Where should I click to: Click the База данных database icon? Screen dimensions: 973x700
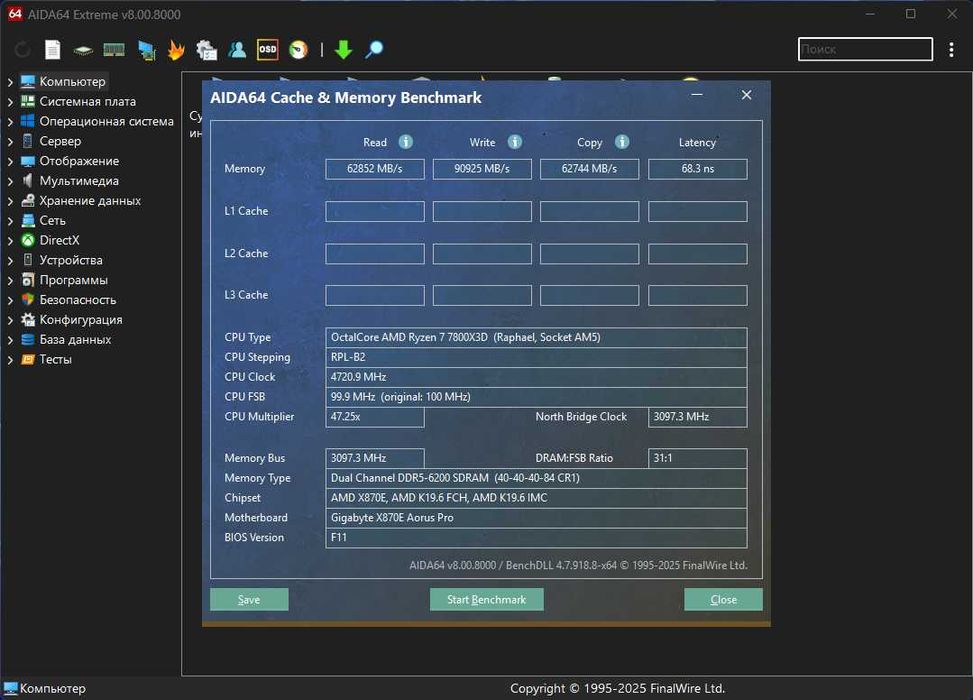click(27, 339)
